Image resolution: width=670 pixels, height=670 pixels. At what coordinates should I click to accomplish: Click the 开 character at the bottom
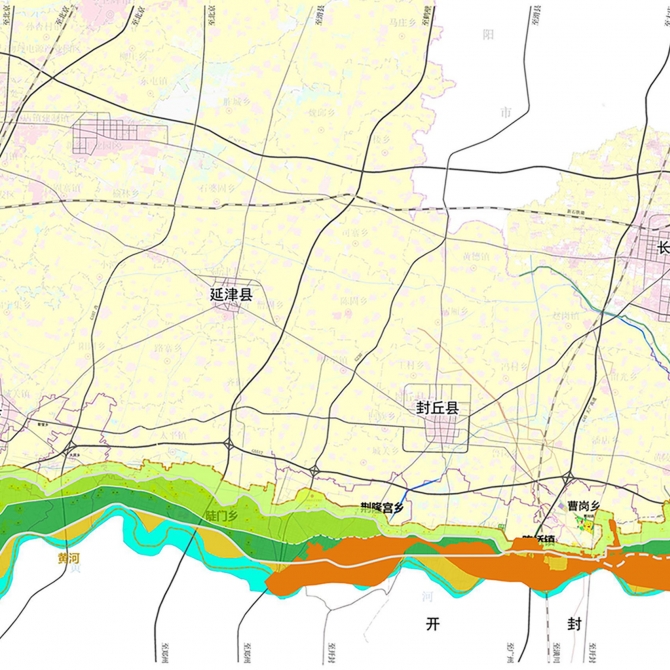432,624
